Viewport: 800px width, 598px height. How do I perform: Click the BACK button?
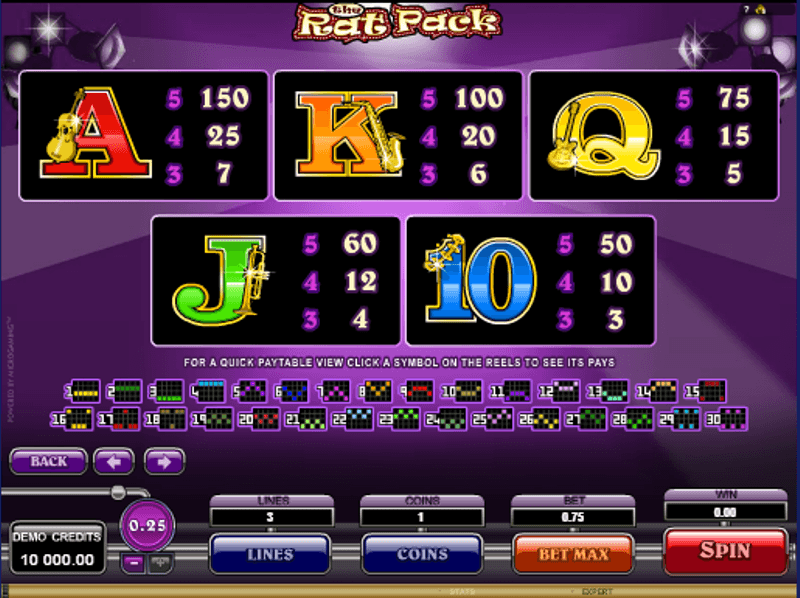tap(48, 462)
